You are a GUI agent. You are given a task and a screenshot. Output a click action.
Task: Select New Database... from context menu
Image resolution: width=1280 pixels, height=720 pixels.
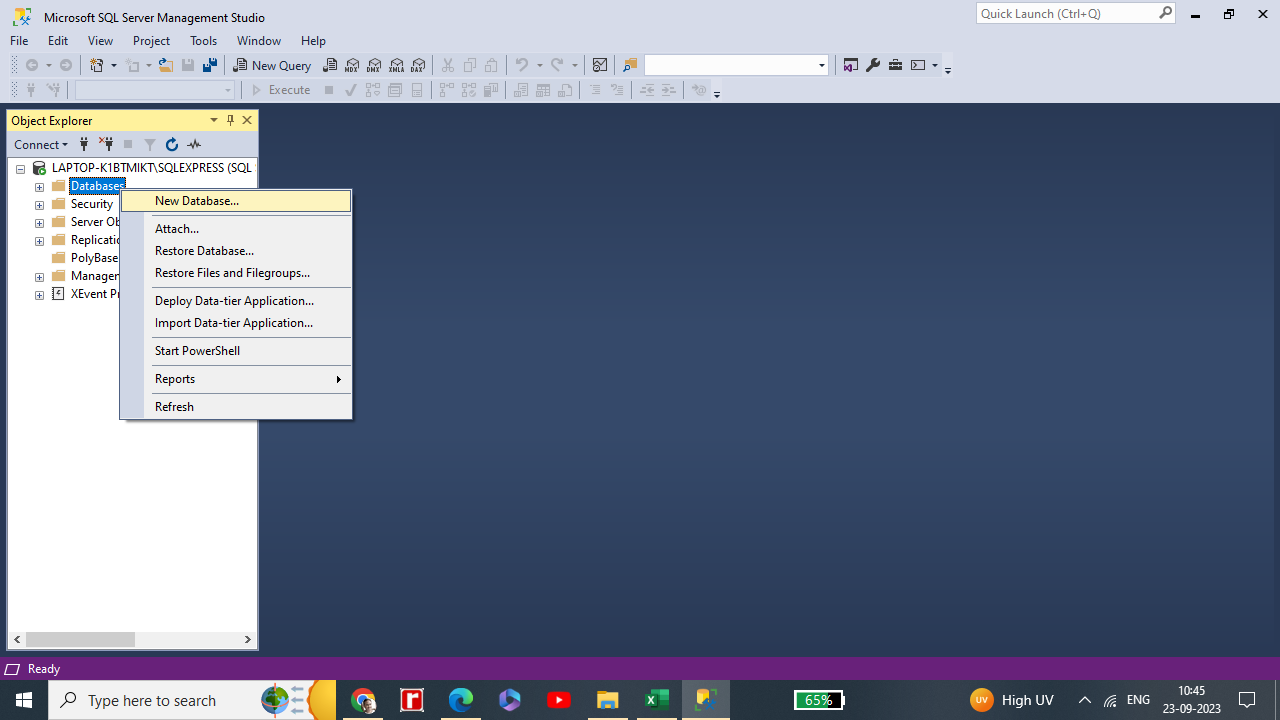(x=236, y=201)
